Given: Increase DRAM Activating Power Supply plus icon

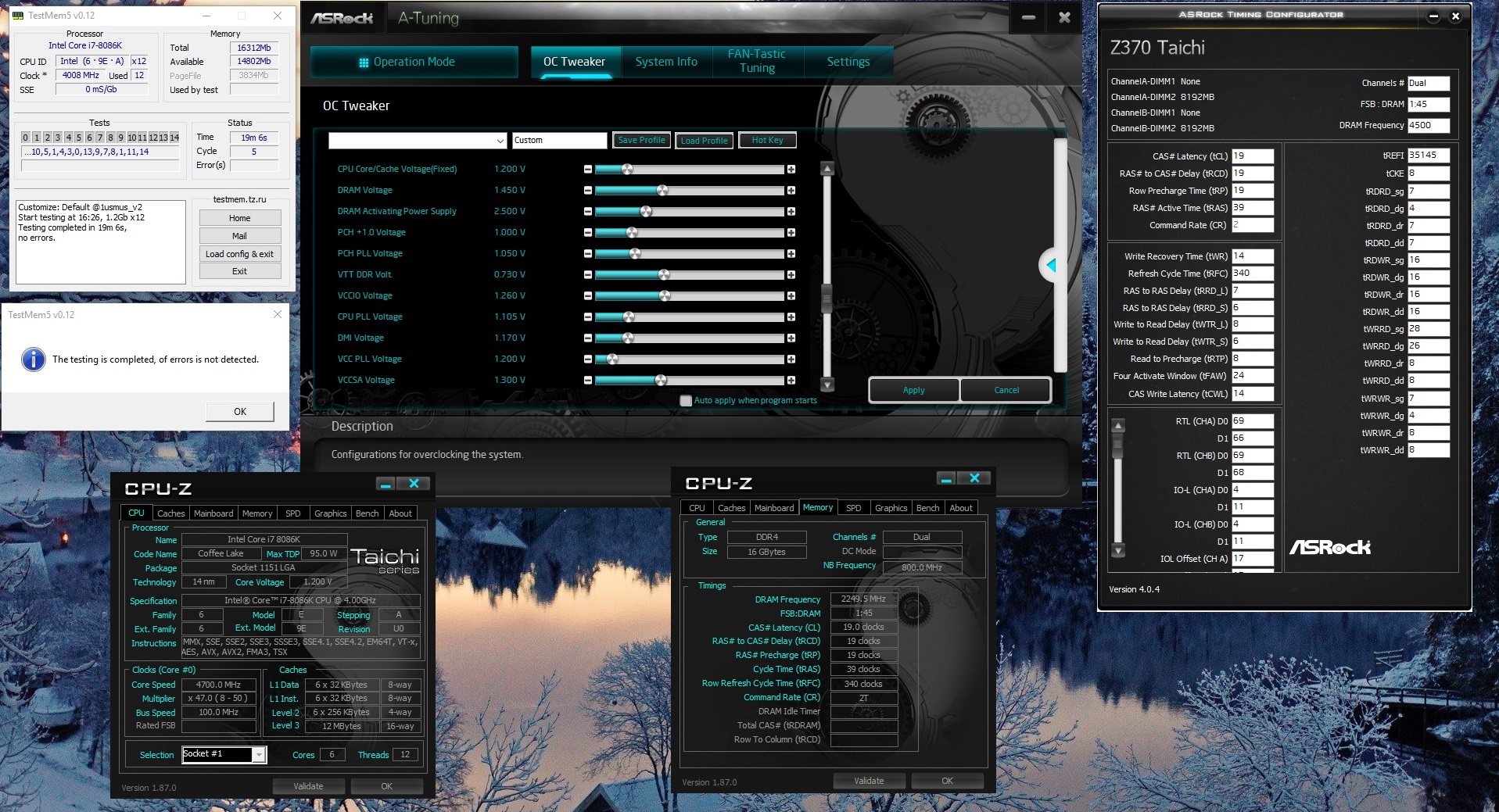Looking at the screenshot, I should pyautogui.click(x=791, y=211).
